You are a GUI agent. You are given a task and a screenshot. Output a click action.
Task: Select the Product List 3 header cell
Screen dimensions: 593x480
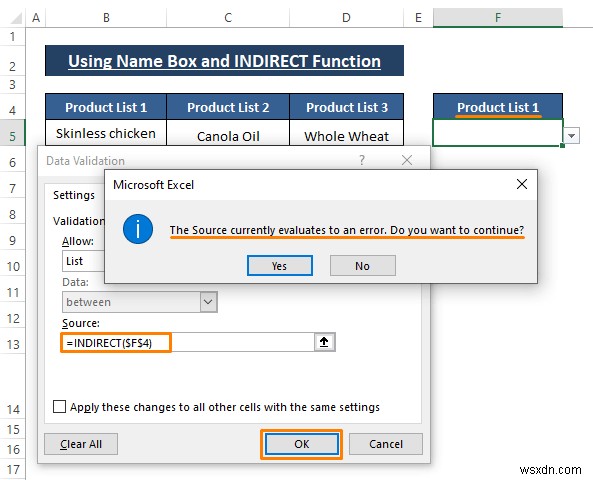coord(347,107)
